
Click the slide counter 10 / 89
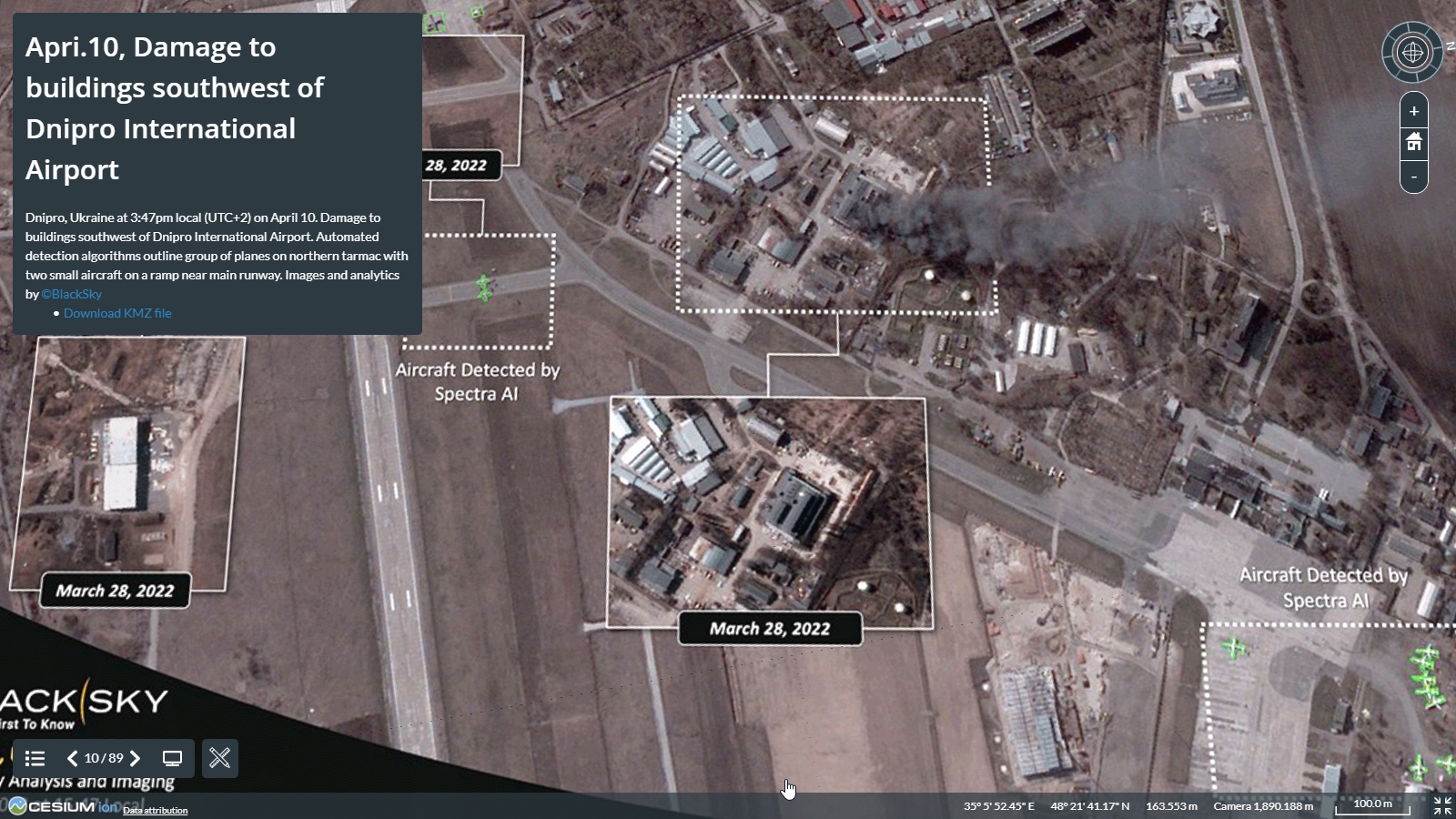coord(104,758)
